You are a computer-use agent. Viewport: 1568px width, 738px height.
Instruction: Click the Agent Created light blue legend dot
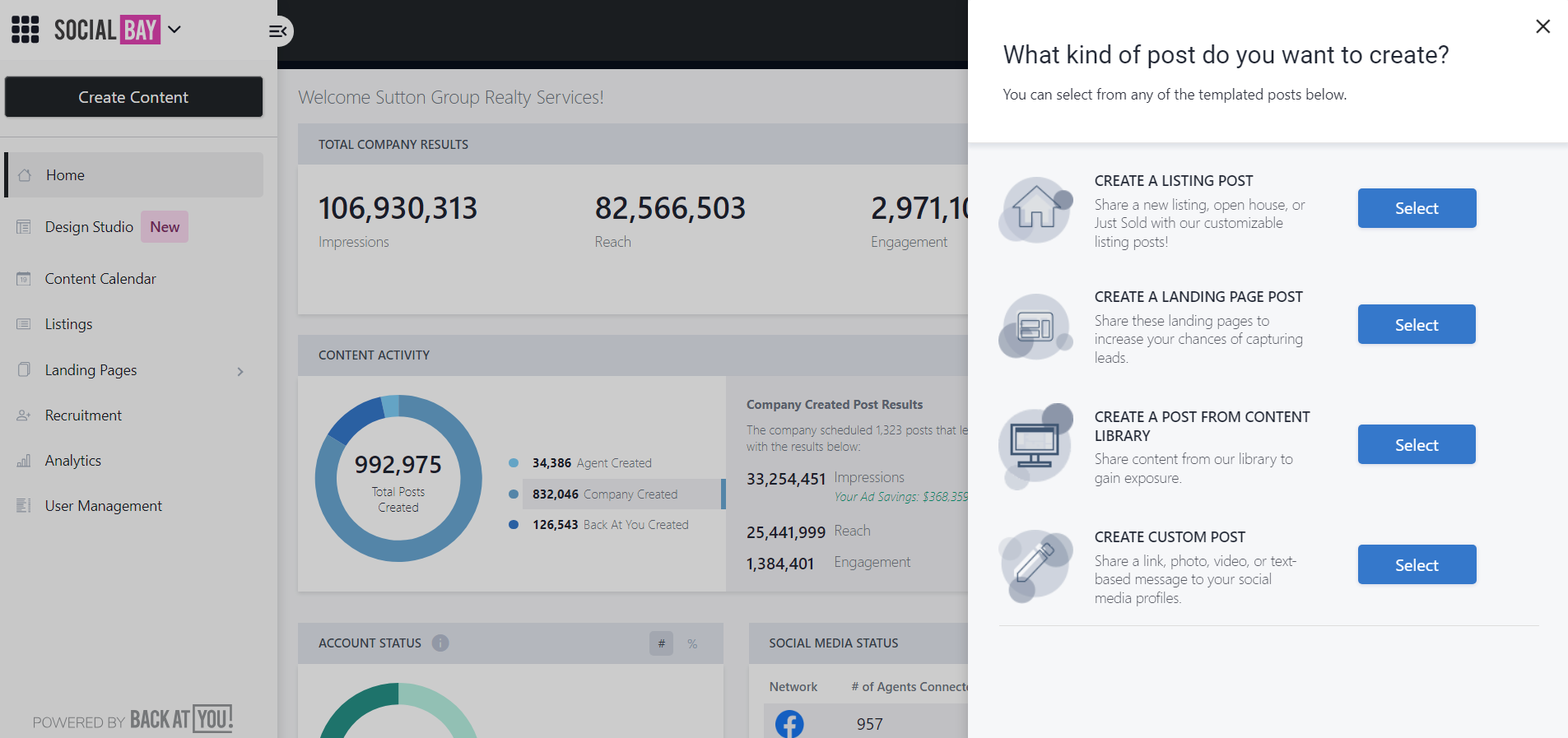(x=514, y=463)
